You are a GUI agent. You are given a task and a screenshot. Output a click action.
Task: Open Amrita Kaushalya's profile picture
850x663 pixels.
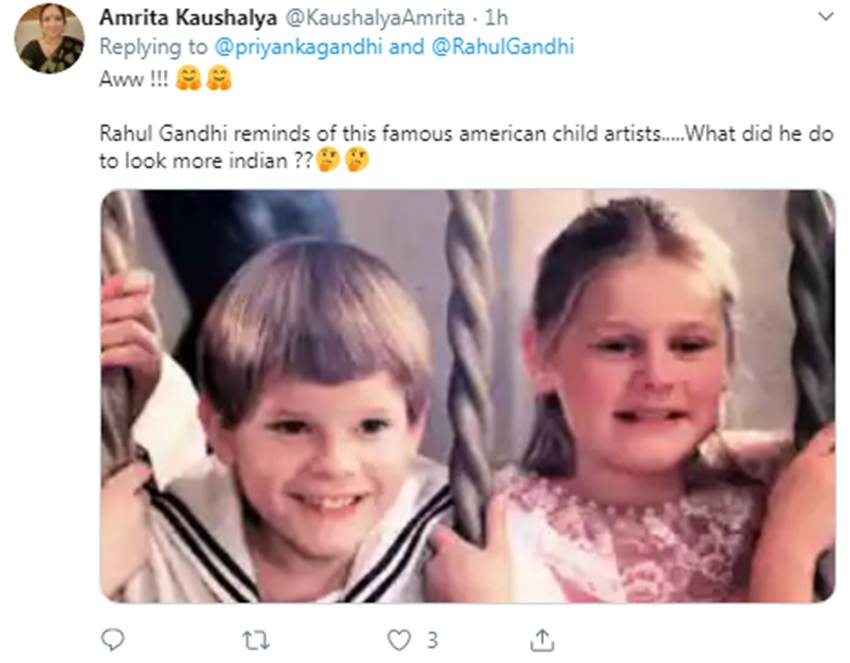[x=49, y=39]
